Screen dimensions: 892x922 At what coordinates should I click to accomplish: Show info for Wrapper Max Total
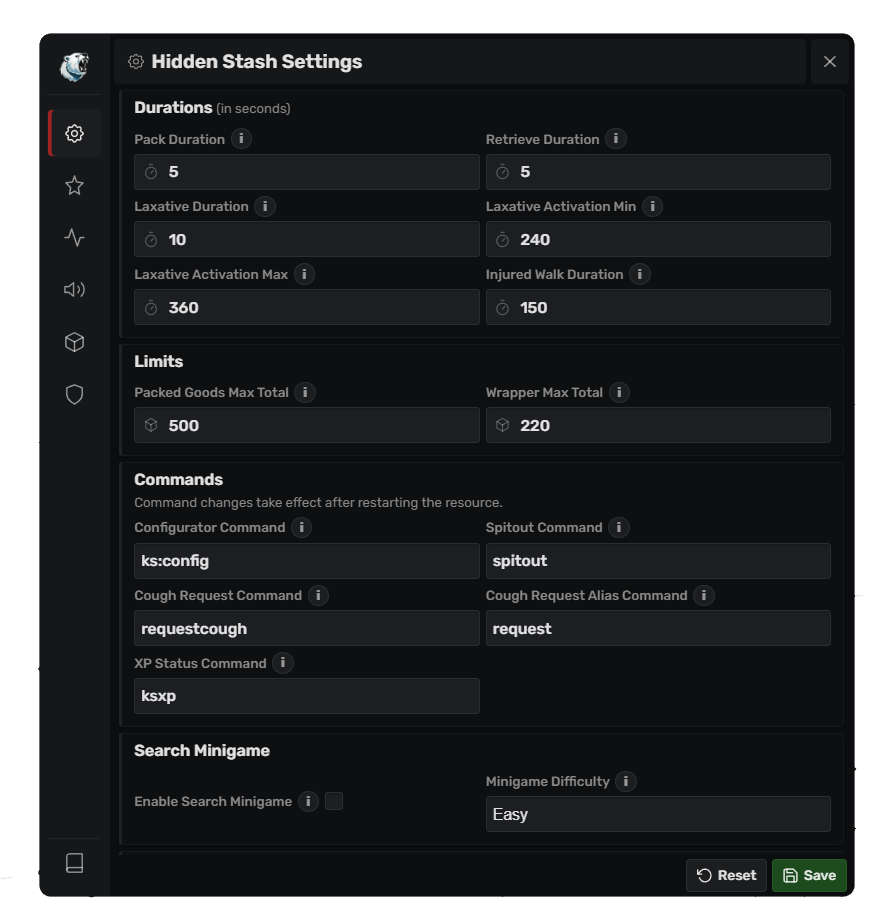coord(619,392)
